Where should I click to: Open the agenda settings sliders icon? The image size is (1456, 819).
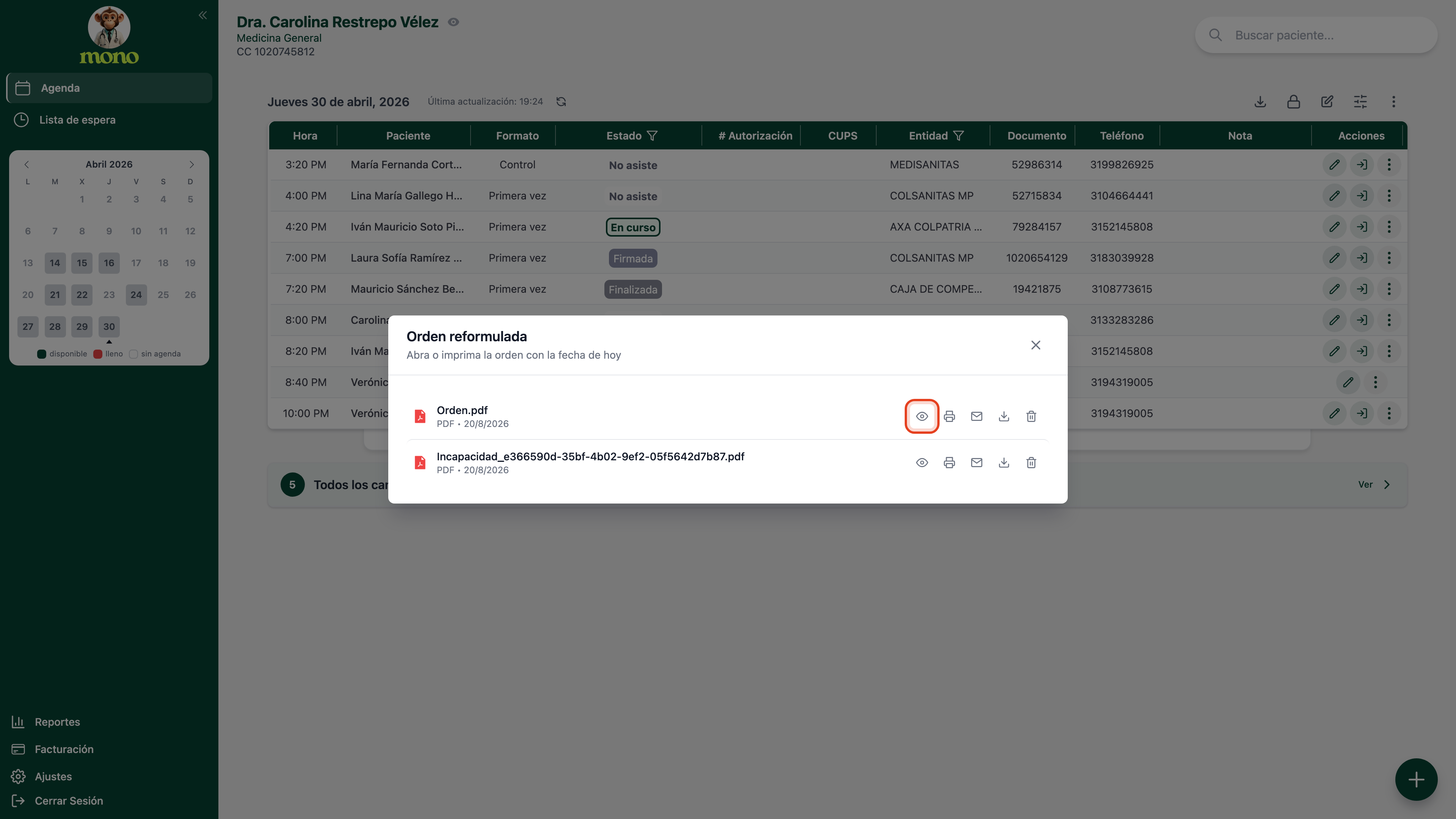coord(1360,102)
